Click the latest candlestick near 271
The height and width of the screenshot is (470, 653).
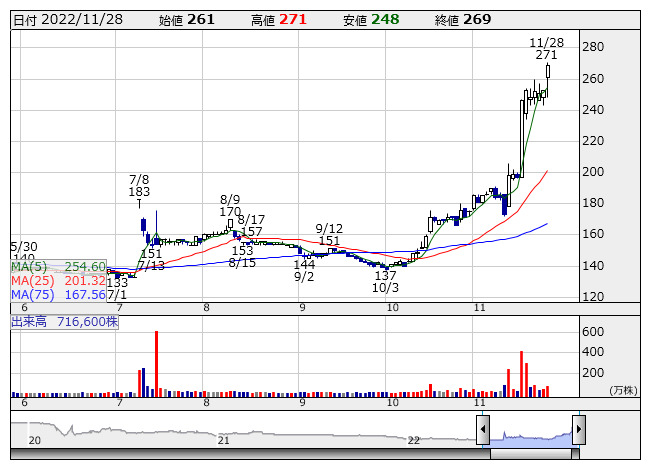(x=548, y=71)
